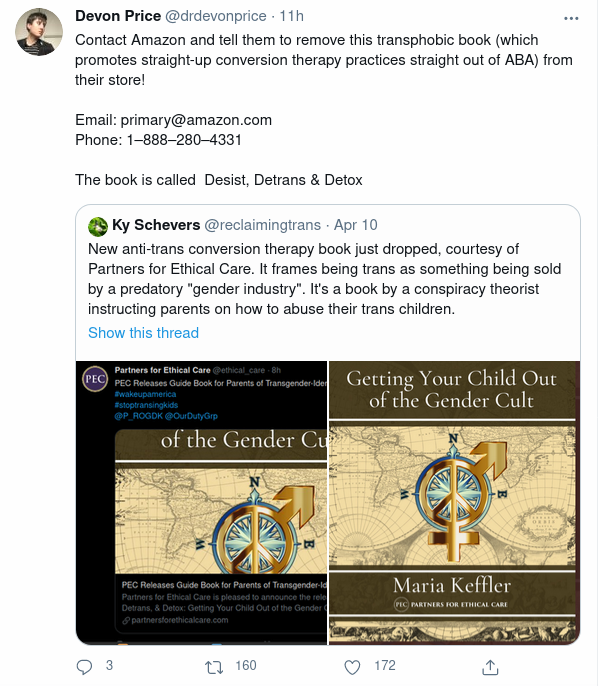Click Ky Schevers' small avatar
This screenshot has width=599, height=686.
[98, 226]
